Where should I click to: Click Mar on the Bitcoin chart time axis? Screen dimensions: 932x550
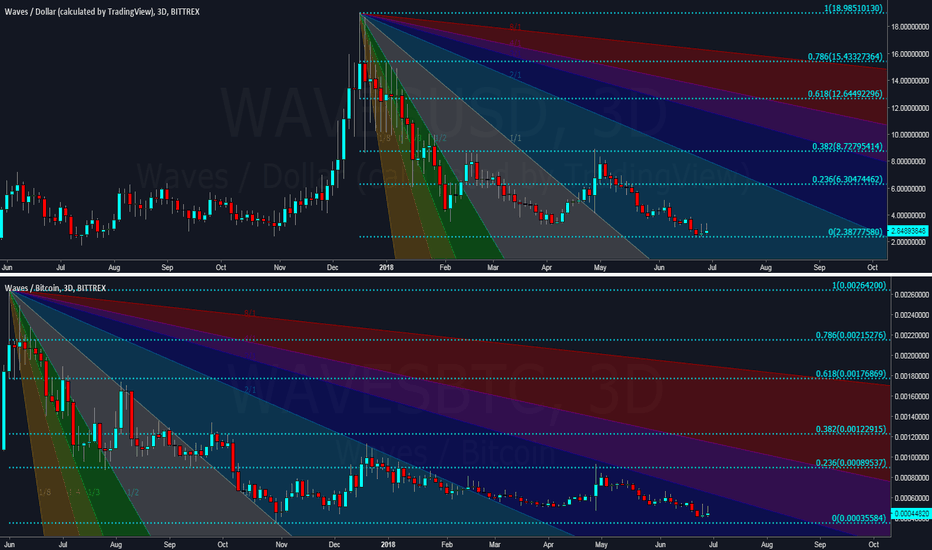click(x=495, y=544)
